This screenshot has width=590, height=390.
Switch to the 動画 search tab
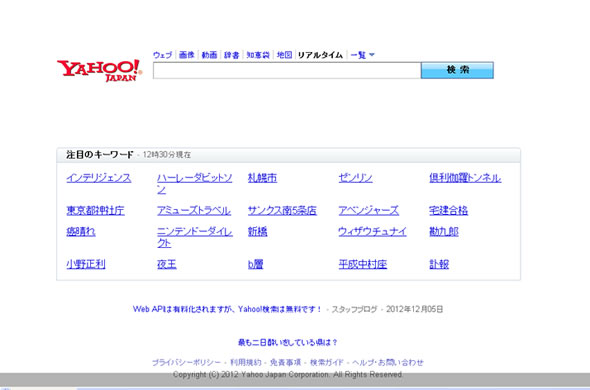[209, 55]
